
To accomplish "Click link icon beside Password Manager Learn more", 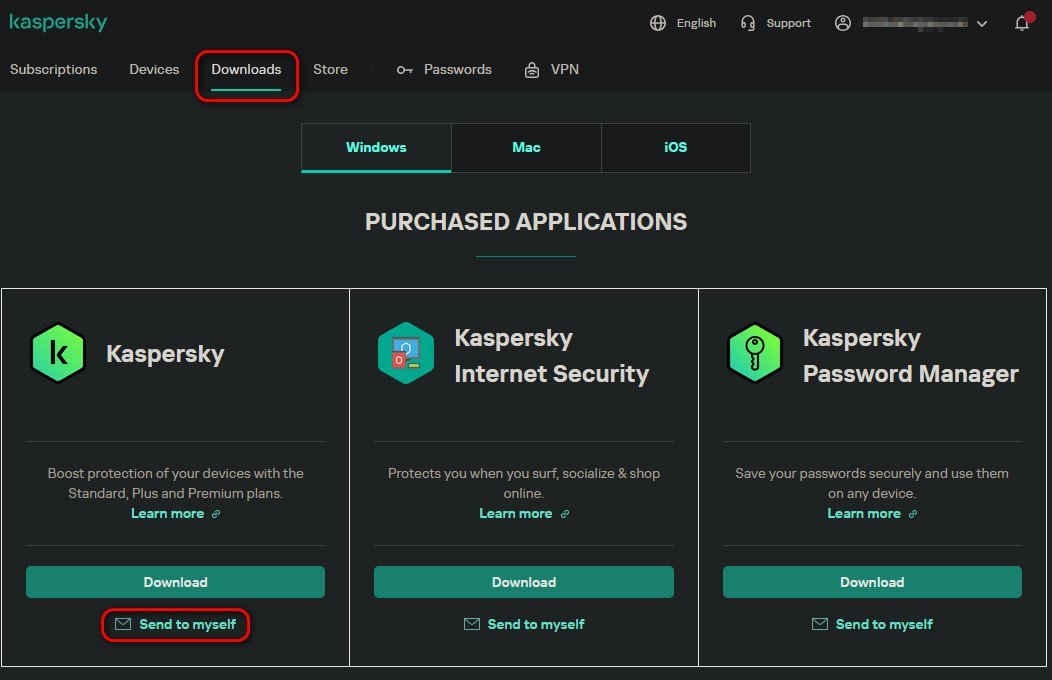I will 913,514.
